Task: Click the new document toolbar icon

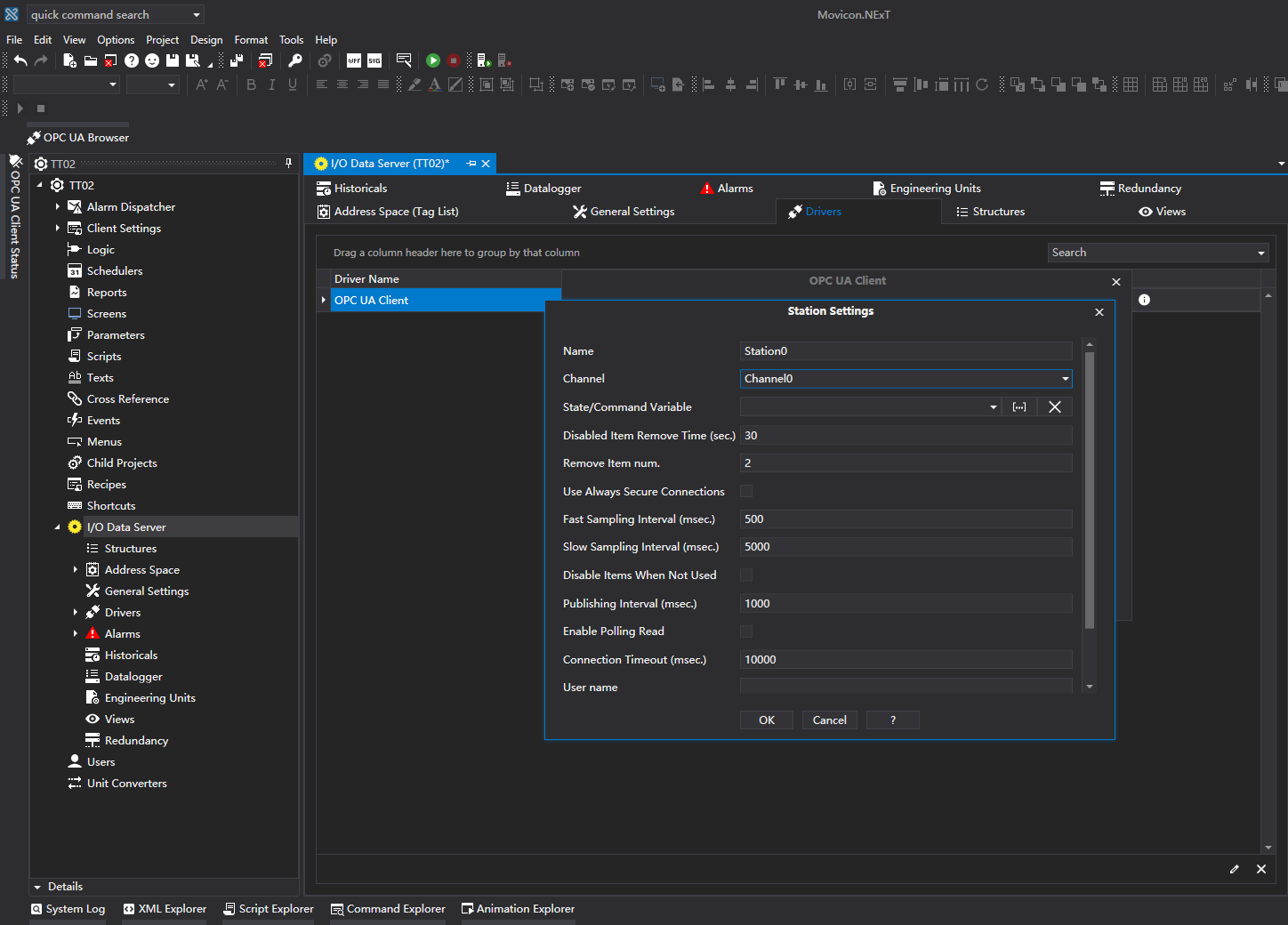Action: (x=69, y=60)
